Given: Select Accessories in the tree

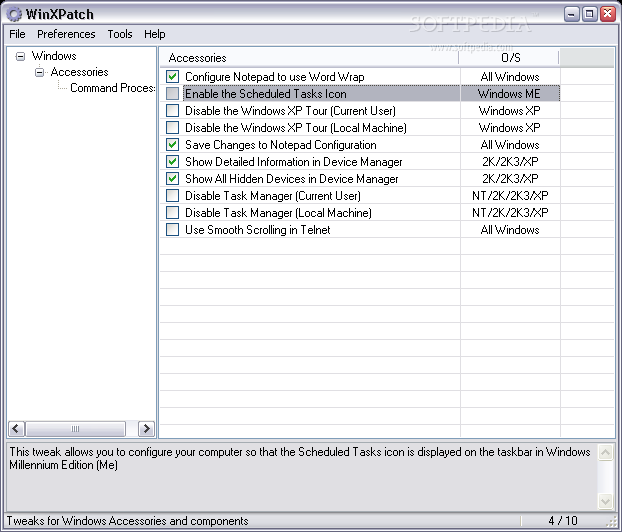Looking at the screenshot, I should tap(79, 72).
